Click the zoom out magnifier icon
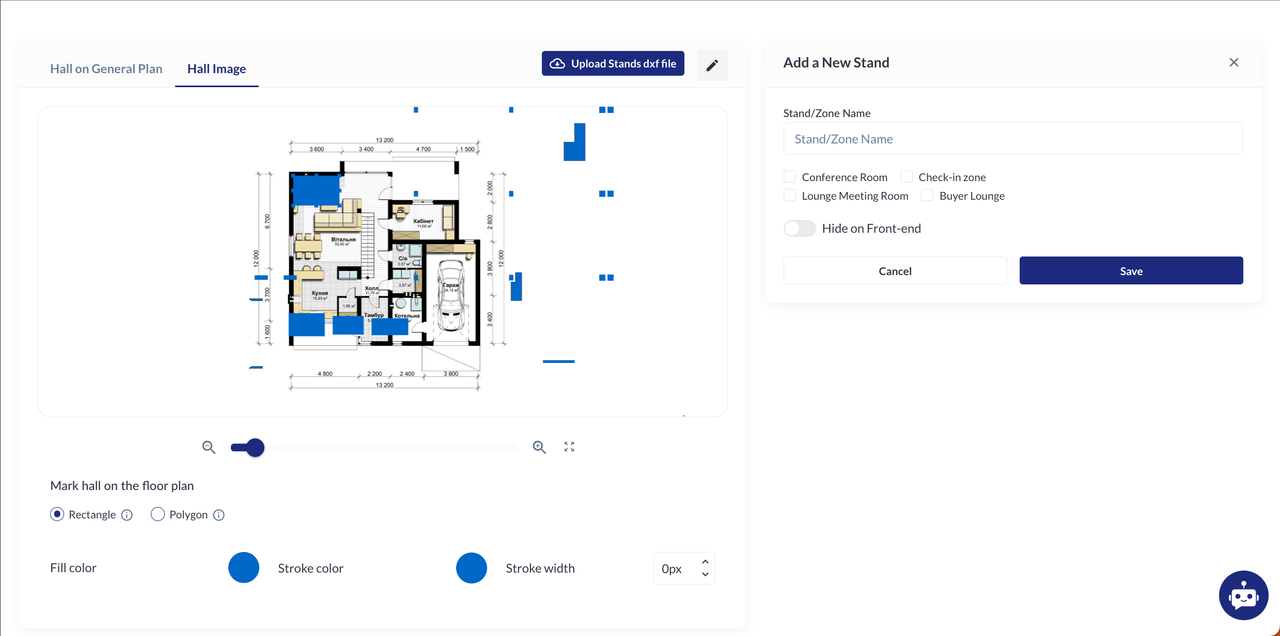Viewport: 1280px width, 636px height. tap(209, 447)
